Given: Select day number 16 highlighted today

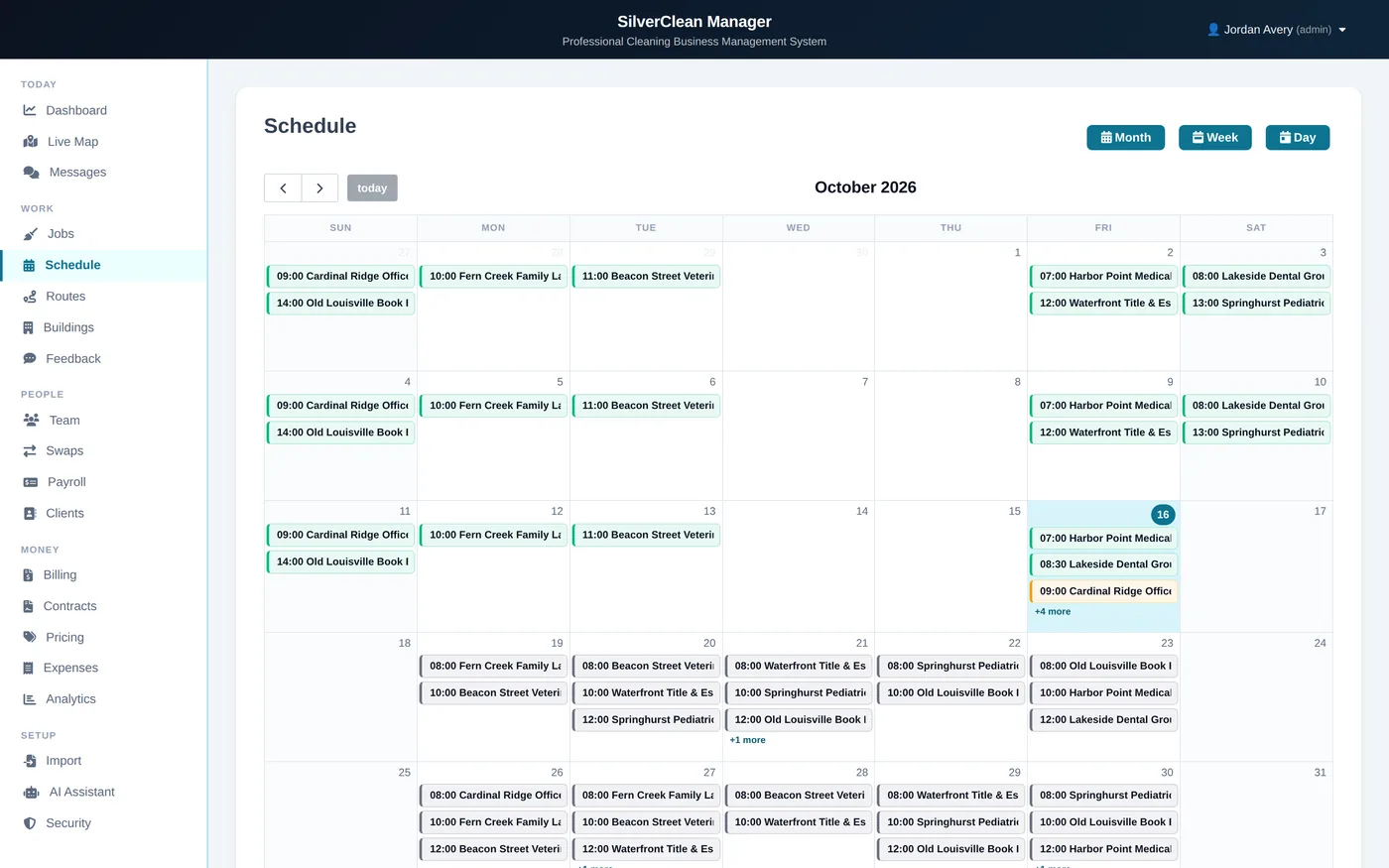Looking at the screenshot, I should pyautogui.click(x=1163, y=515).
